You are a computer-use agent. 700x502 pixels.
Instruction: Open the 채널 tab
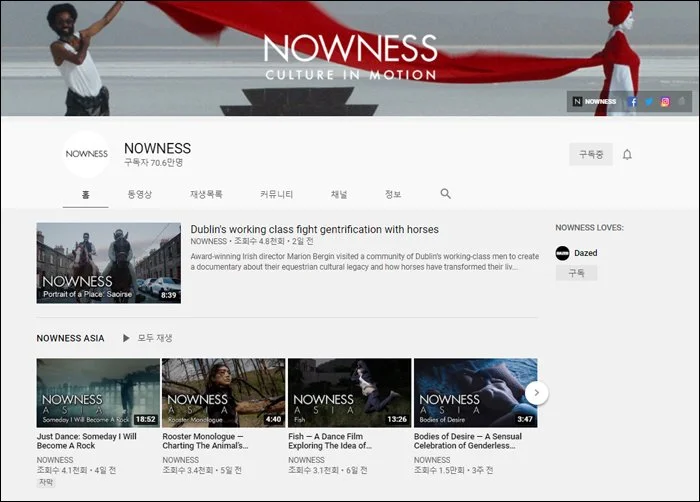[339, 194]
